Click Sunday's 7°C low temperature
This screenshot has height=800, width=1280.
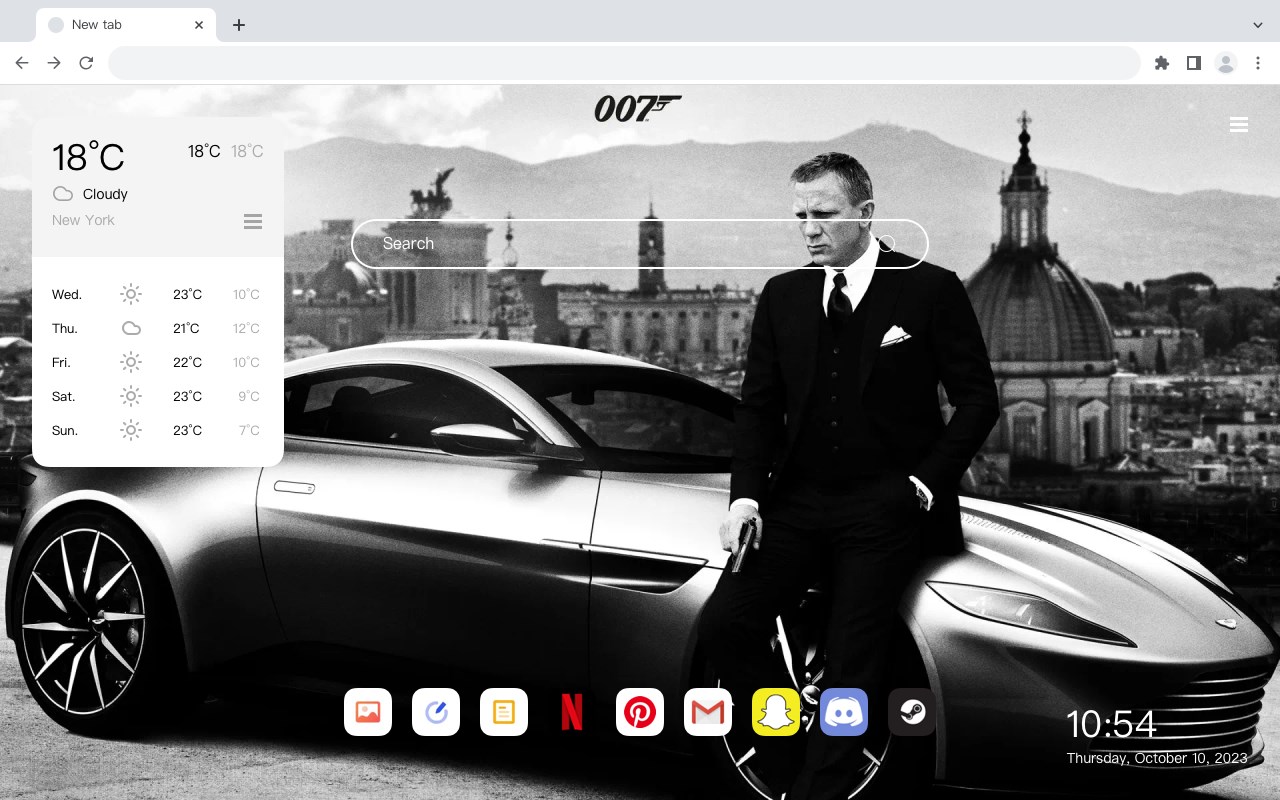tap(249, 430)
